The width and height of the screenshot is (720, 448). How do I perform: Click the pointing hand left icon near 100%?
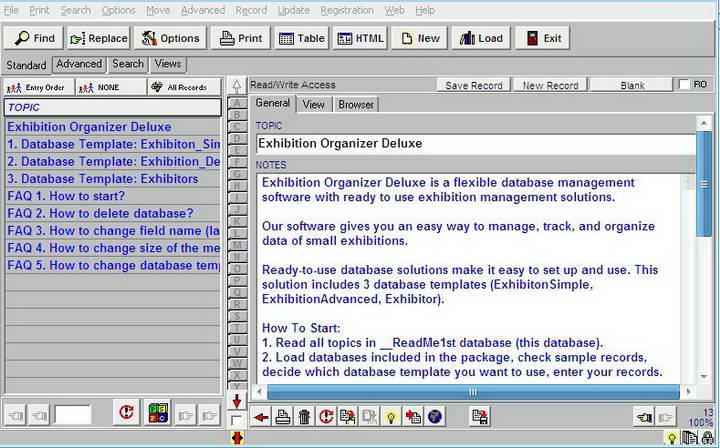click(x=644, y=417)
